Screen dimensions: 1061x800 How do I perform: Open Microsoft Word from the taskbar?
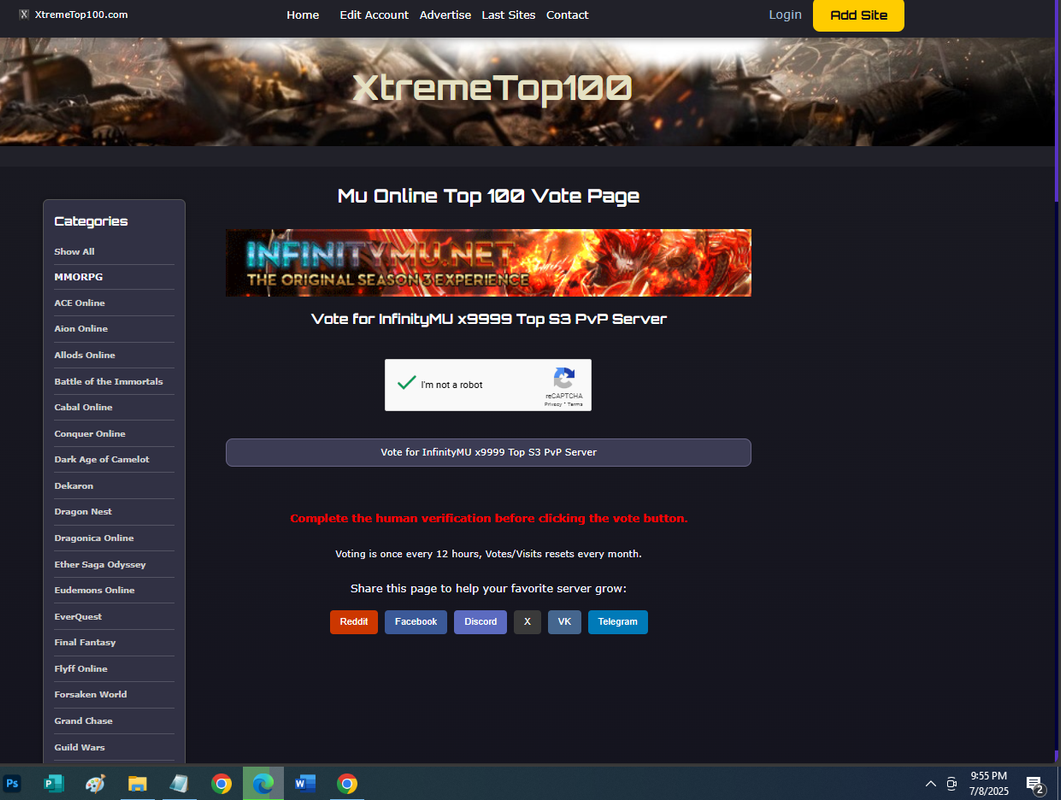(305, 783)
